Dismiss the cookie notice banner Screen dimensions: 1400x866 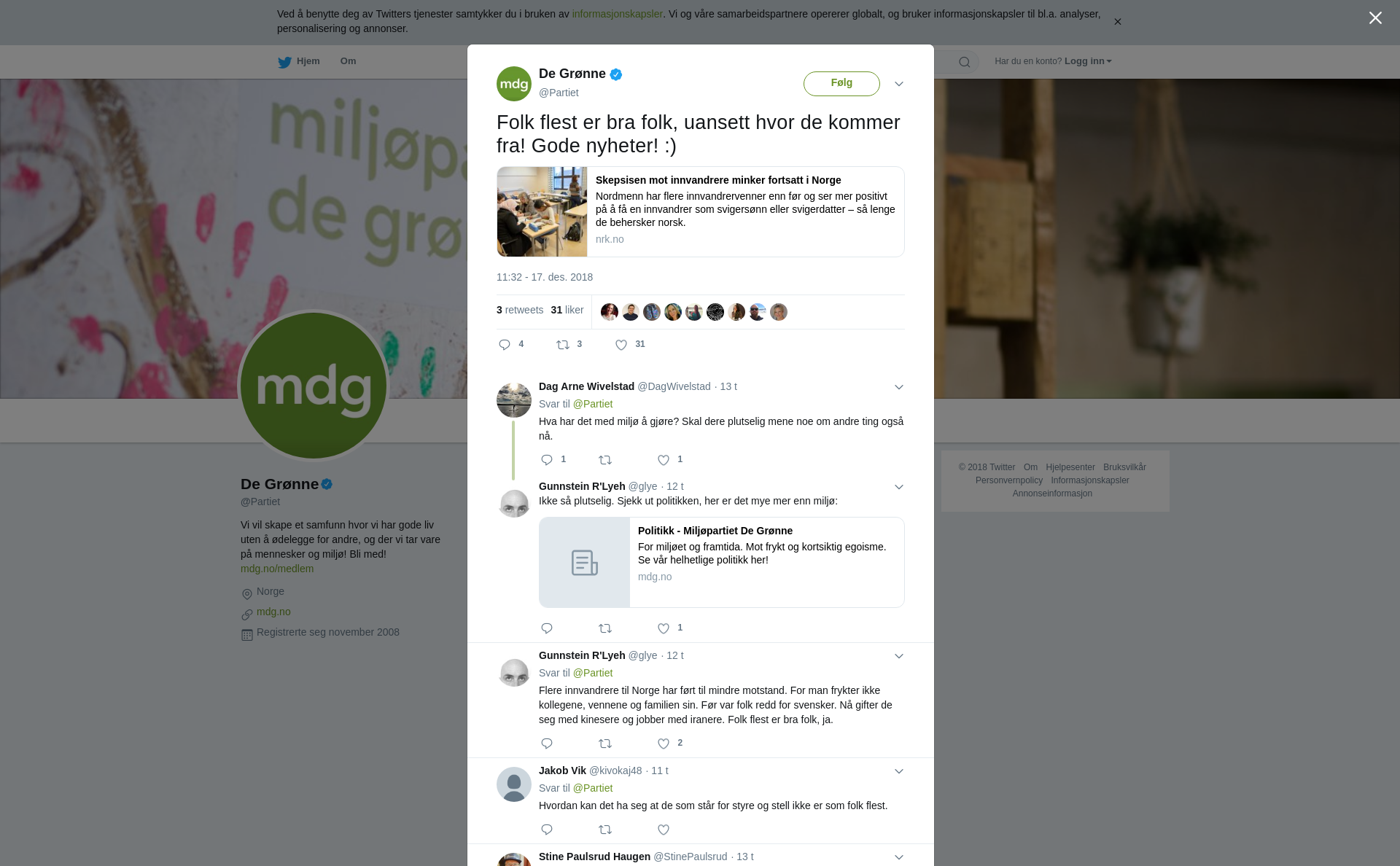[x=1117, y=22]
